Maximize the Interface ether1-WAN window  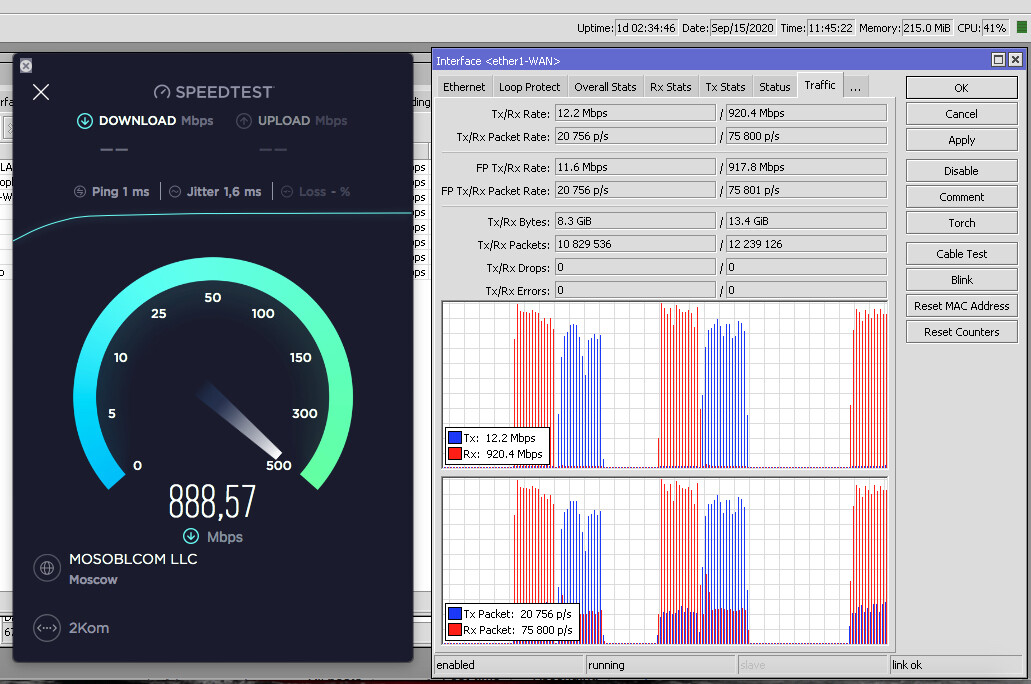[x=998, y=60]
